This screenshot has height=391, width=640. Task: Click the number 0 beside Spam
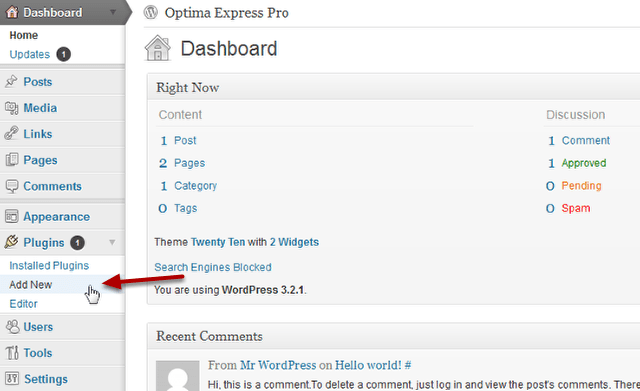(550, 209)
